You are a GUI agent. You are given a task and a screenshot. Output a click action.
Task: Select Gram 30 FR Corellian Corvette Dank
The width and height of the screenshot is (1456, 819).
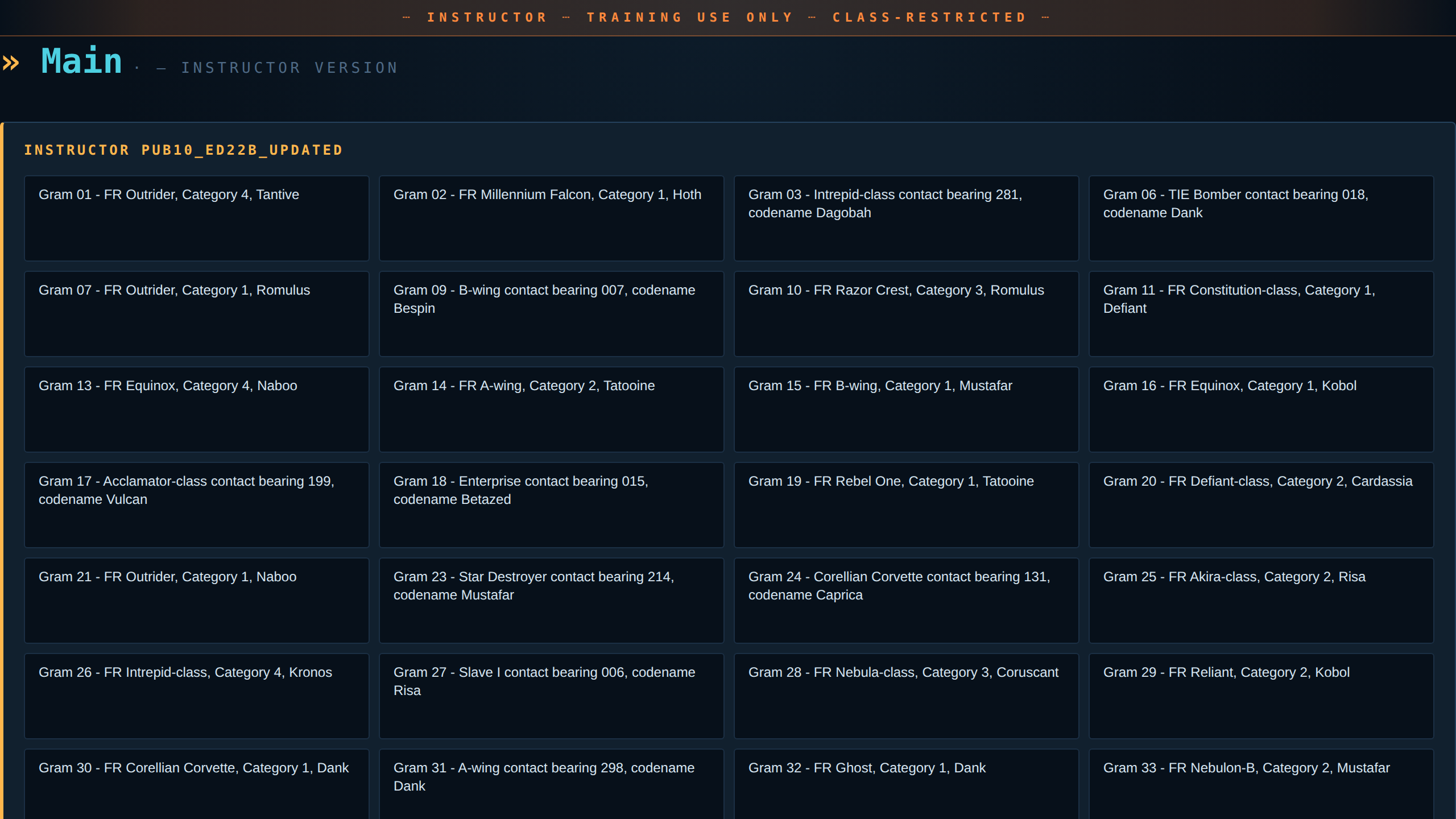[x=197, y=784]
